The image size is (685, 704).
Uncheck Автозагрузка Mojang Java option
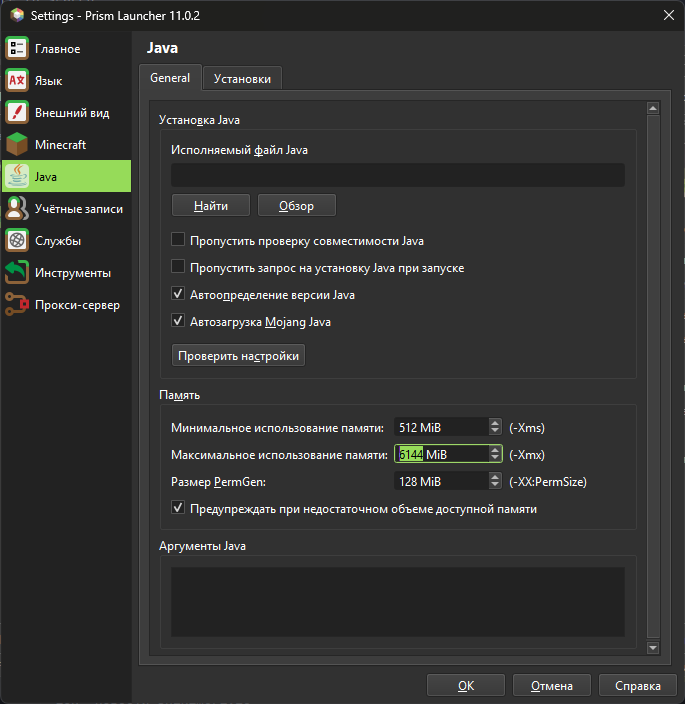178,321
